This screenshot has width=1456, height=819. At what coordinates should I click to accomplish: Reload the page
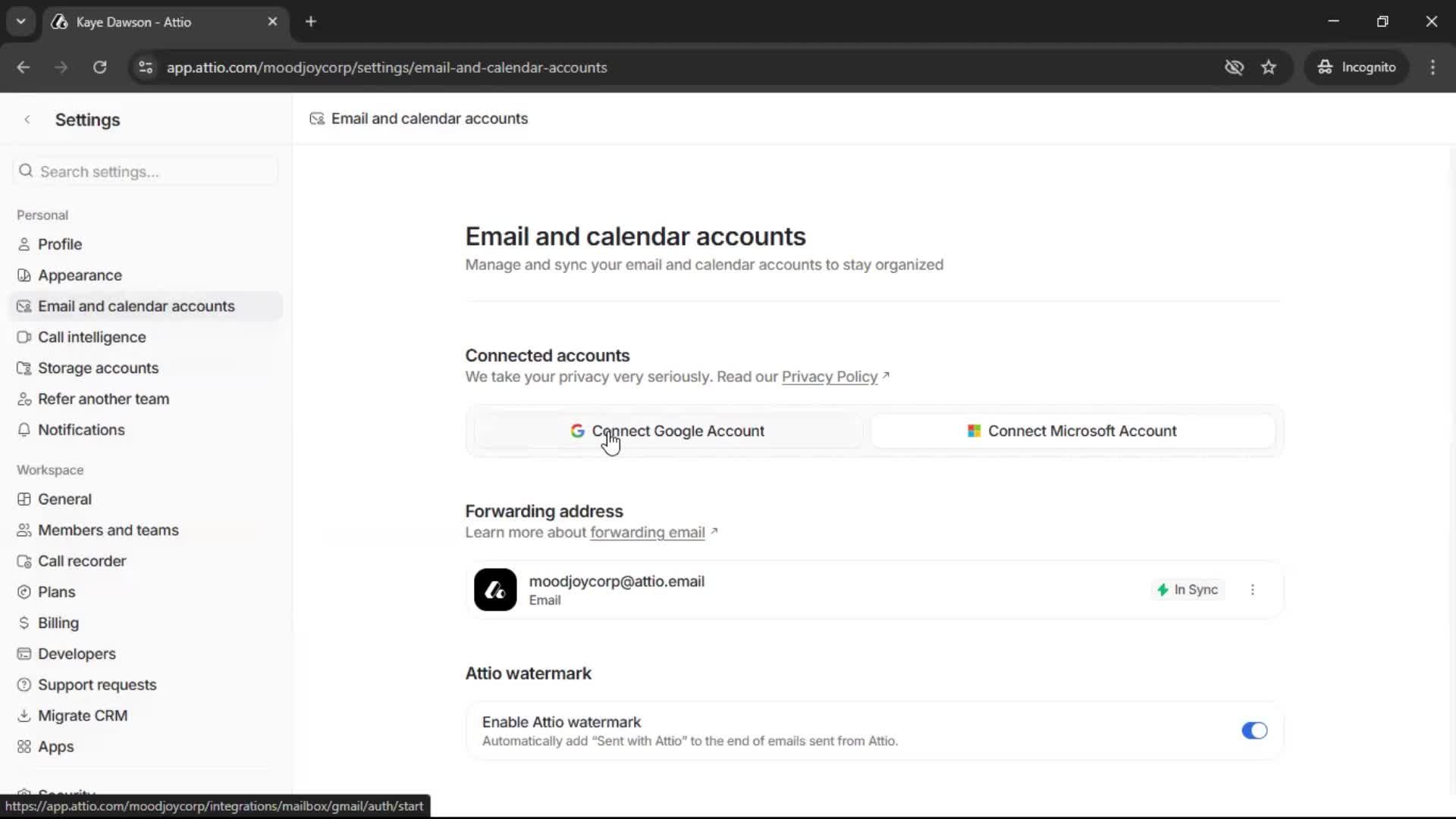[x=100, y=67]
